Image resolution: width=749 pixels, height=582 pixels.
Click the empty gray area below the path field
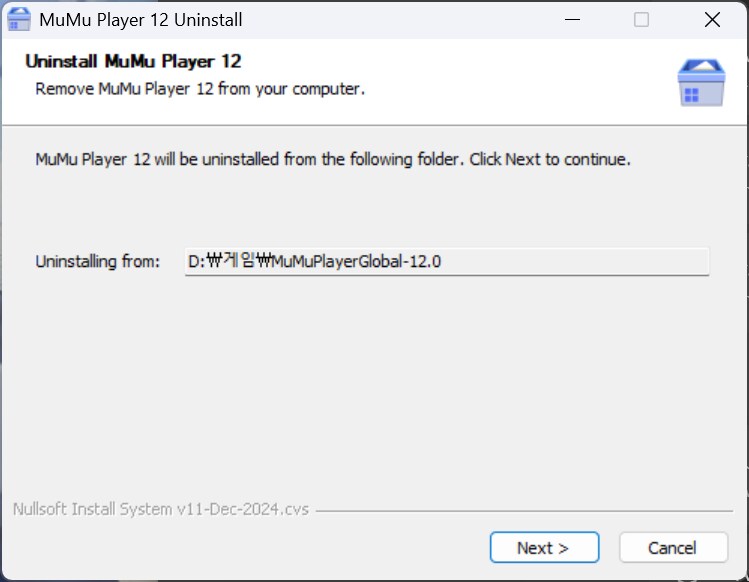point(373,382)
